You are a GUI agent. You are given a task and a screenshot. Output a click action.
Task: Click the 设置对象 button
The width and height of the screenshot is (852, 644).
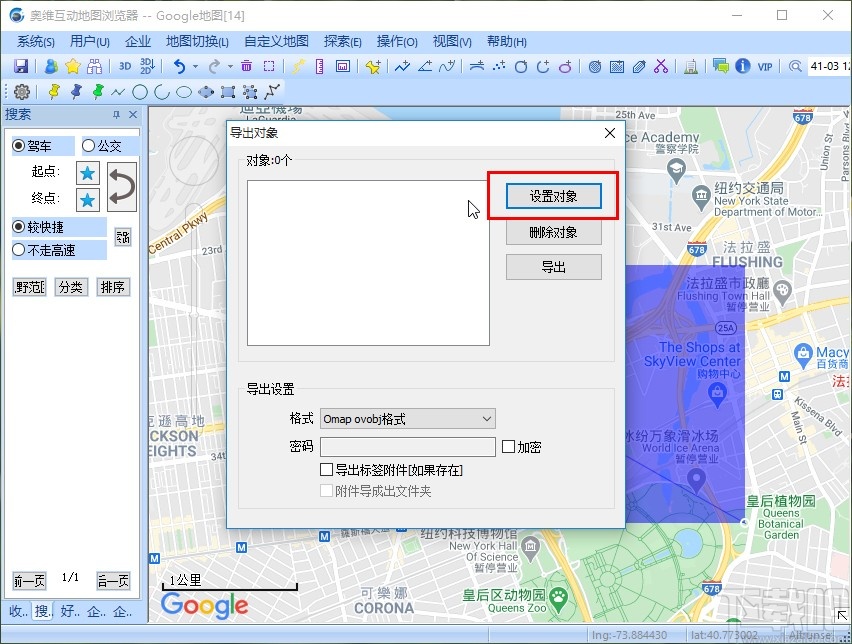[553, 195]
